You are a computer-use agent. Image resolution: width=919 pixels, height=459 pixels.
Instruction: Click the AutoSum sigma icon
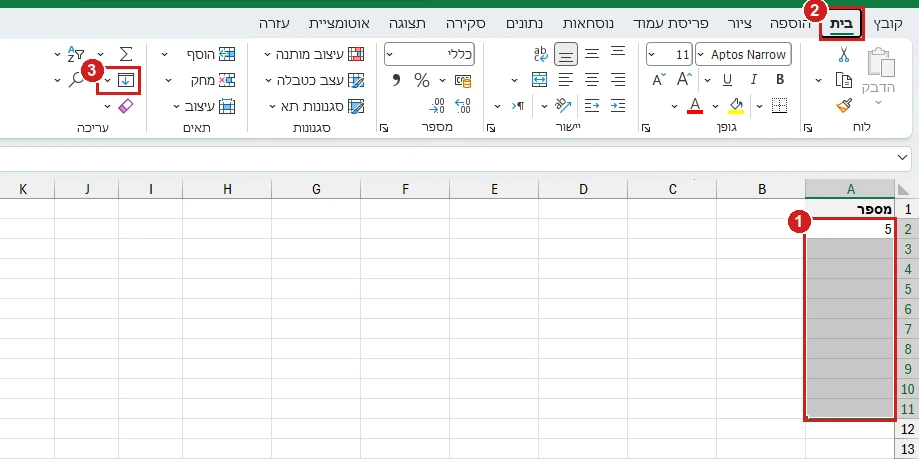(125, 55)
